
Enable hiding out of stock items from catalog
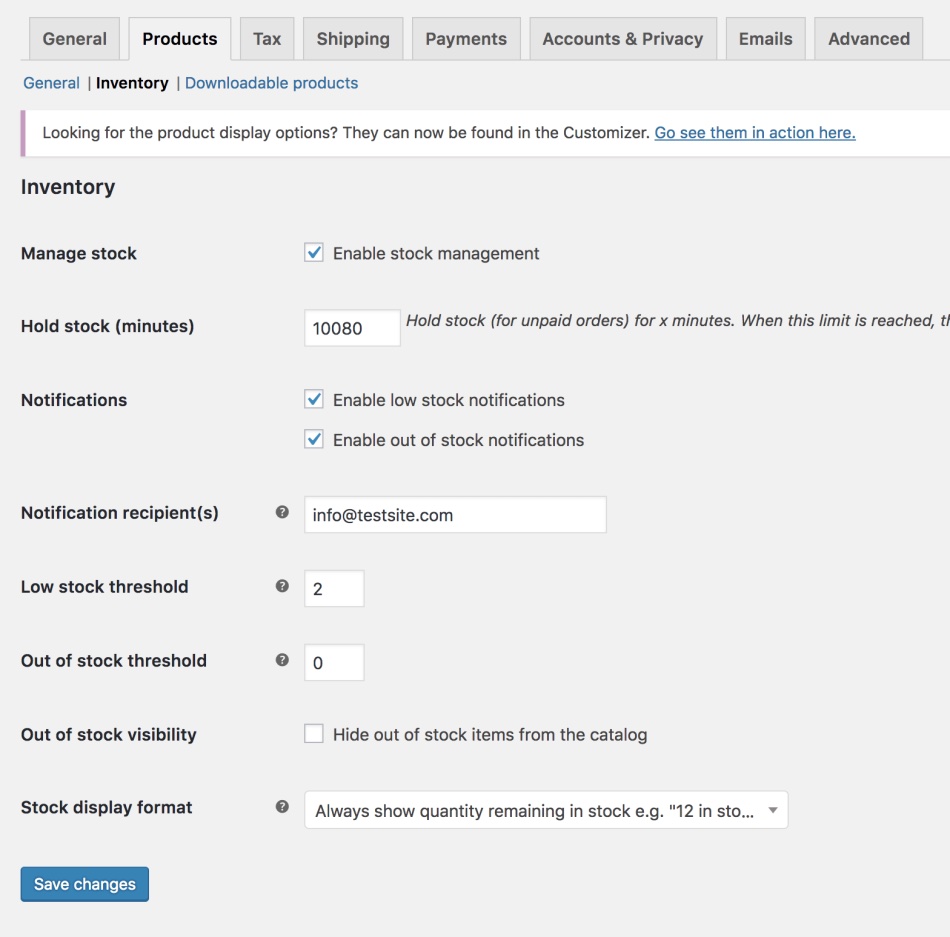(x=313, y=734)
